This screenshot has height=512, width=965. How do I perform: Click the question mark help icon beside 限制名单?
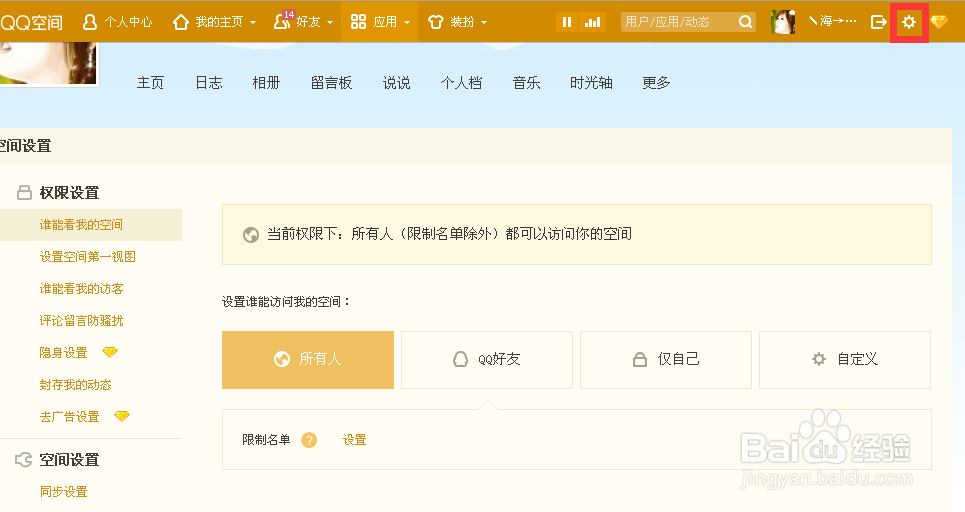tap(309, 440)
